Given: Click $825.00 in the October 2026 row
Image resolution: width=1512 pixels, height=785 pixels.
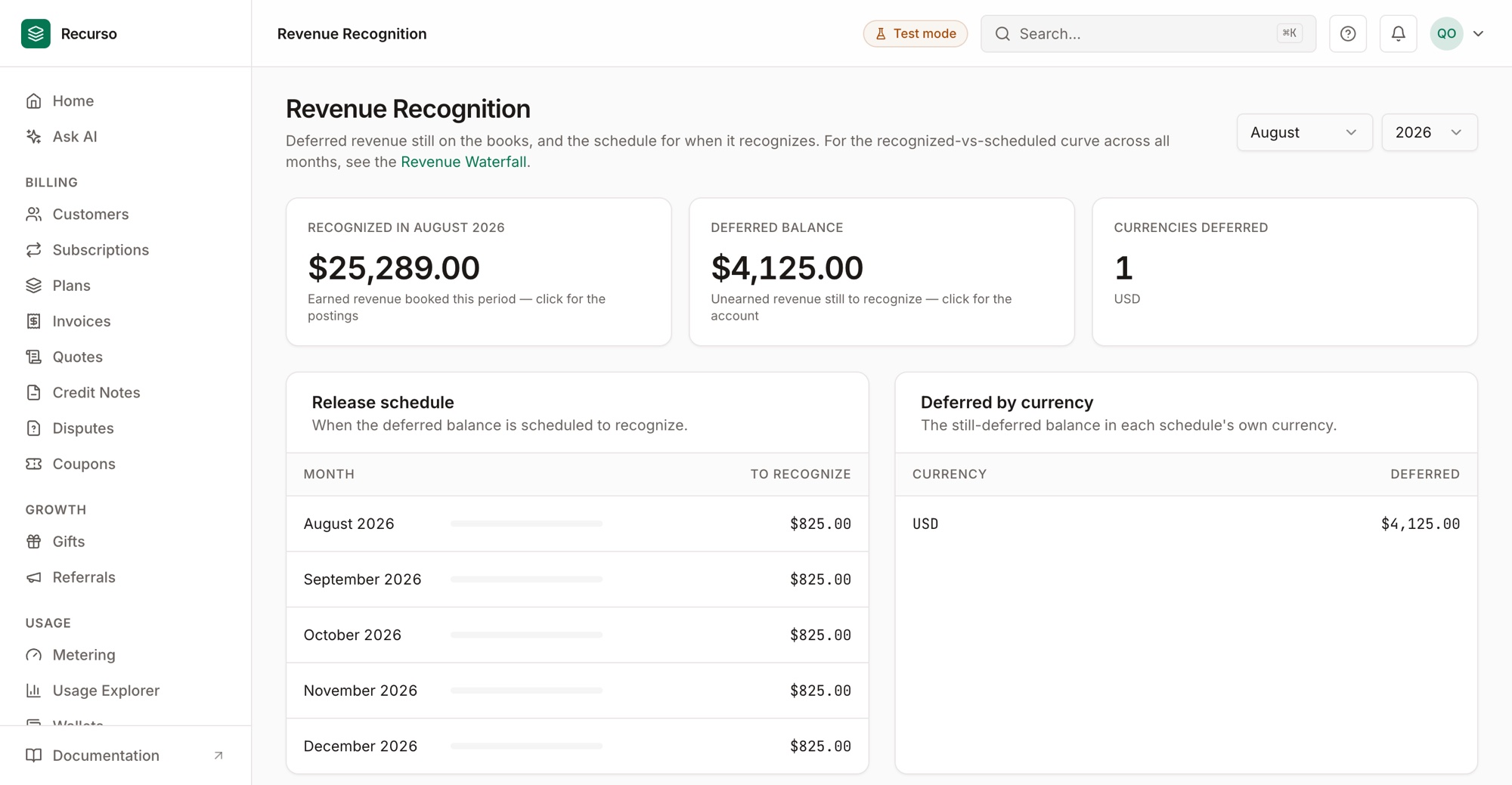Looking at the screenshot, I should point(820,635).
